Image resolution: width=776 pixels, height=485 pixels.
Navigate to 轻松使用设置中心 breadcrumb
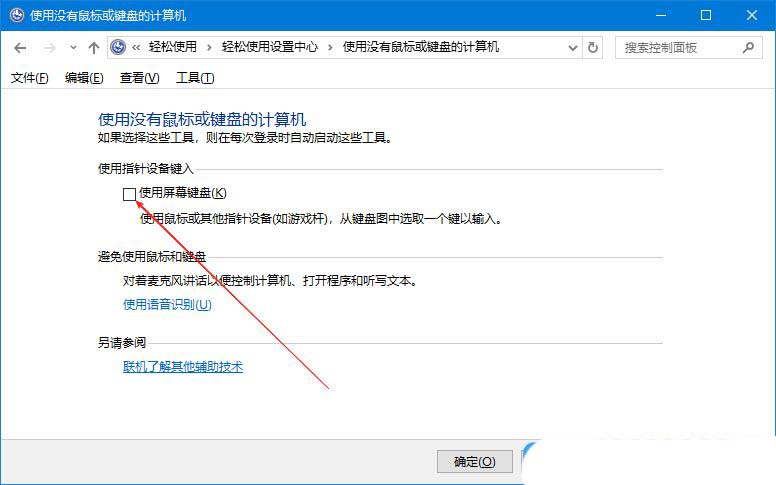click(x=270, y=48)
